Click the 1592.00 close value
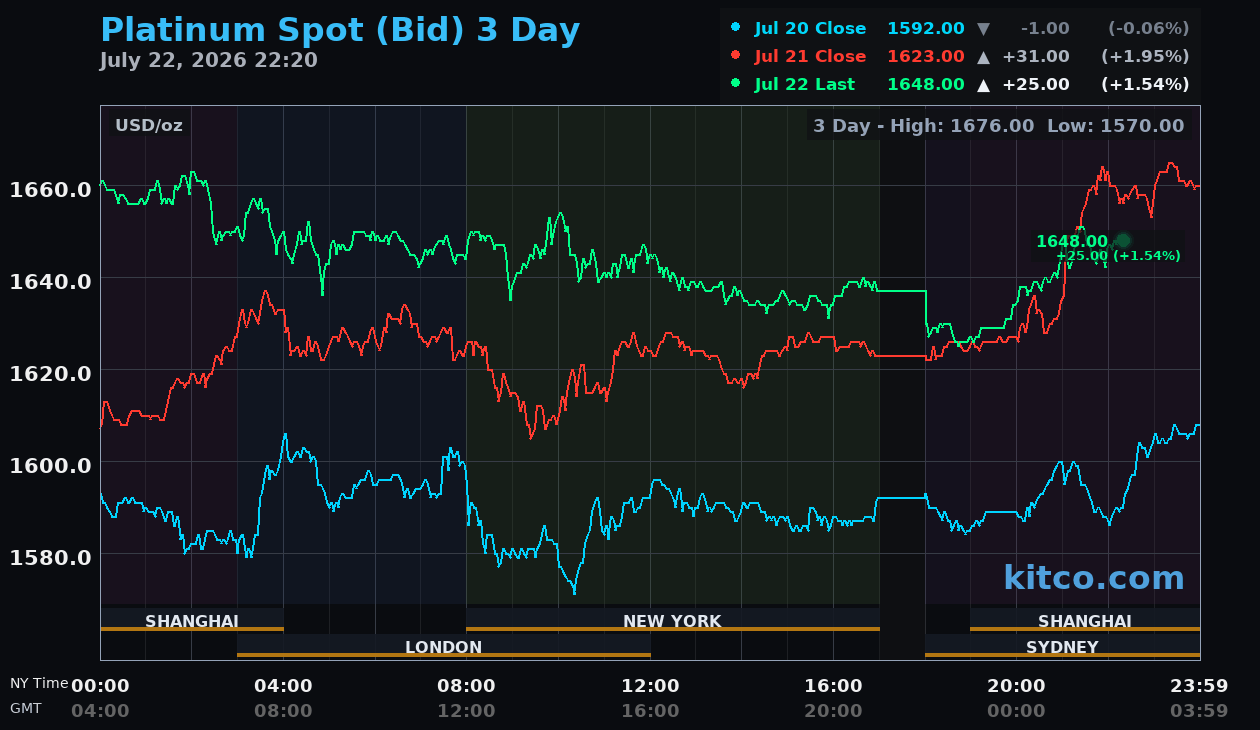1260x730 pixels. [926, 29]
